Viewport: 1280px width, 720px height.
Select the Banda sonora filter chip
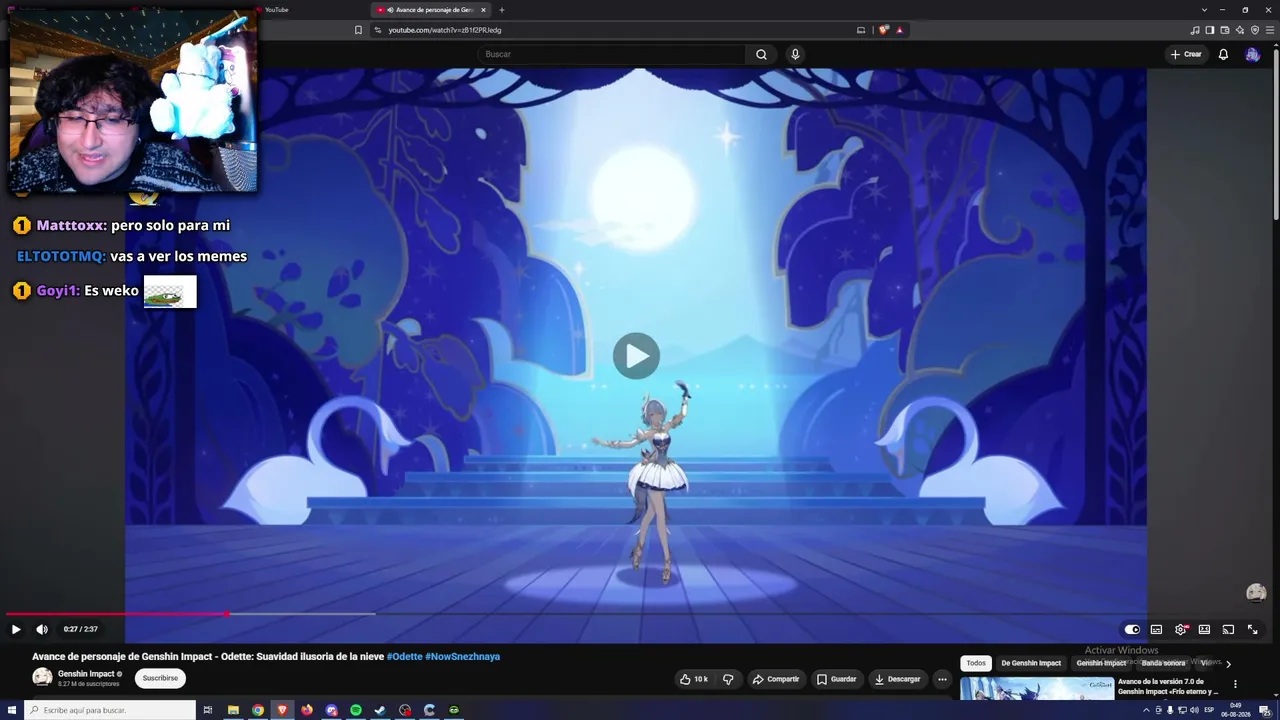pos(1163,663)
